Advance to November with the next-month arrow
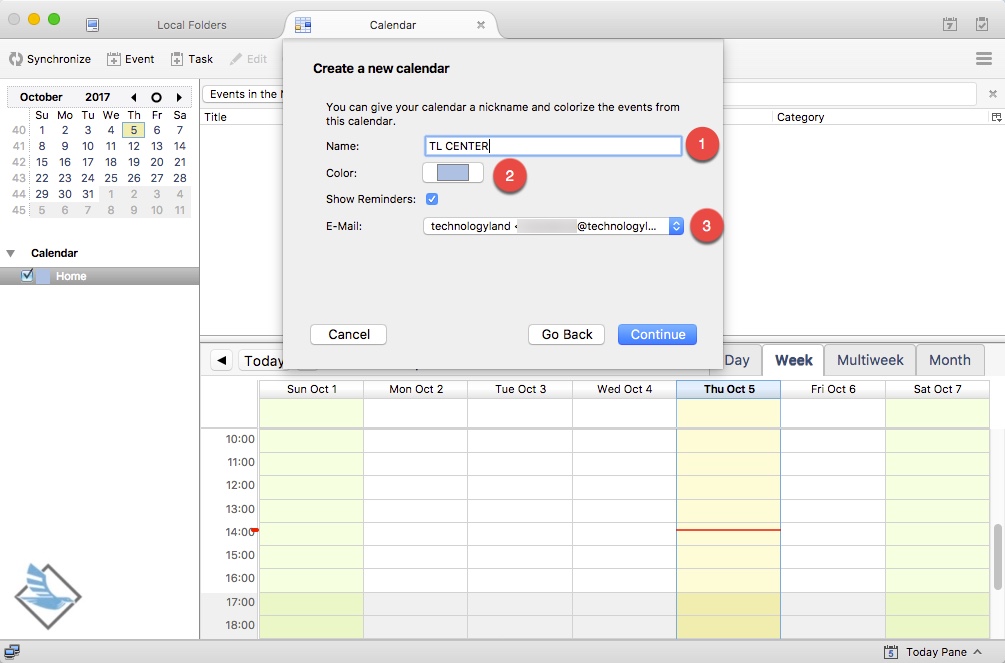The height and width of the screenshot is (663, 1005). point(178,96)
